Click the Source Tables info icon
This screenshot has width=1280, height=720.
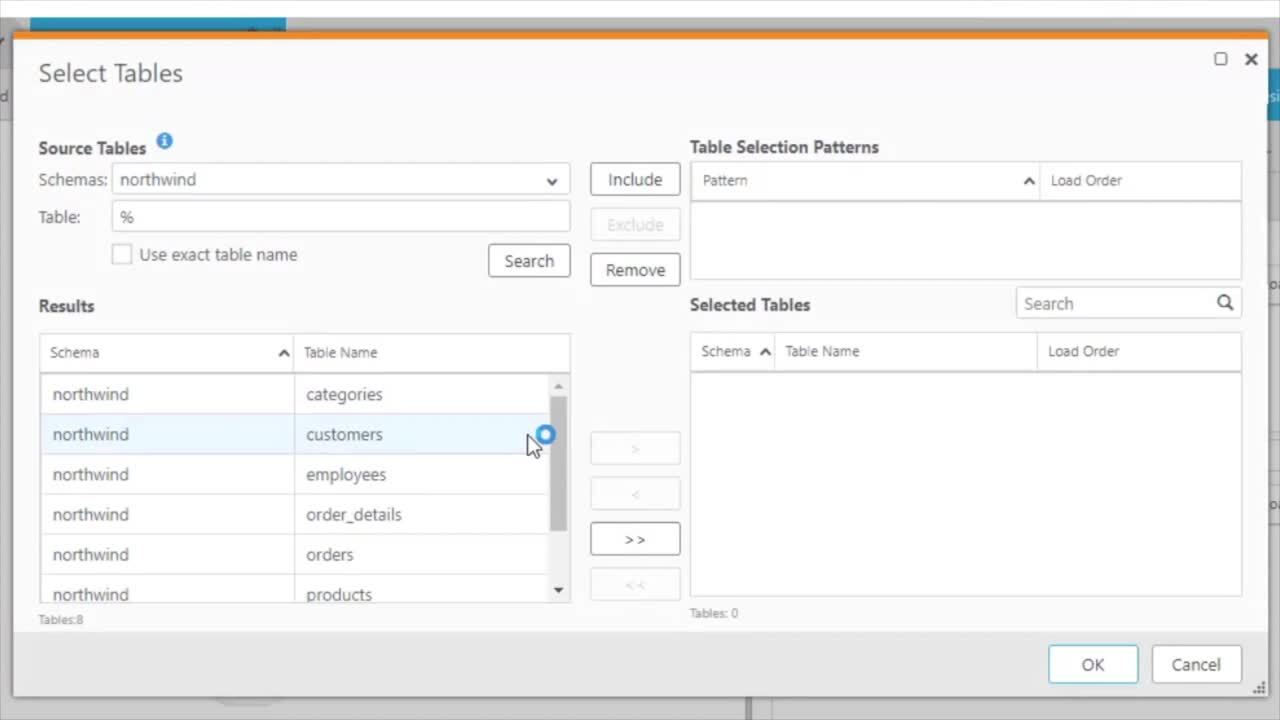pos(165,141)
